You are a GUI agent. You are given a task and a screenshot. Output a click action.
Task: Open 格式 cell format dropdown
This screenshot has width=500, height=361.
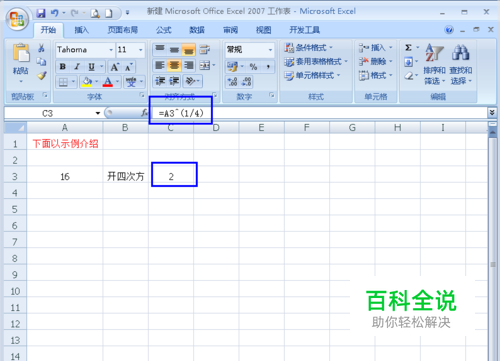tap(376, 75)
